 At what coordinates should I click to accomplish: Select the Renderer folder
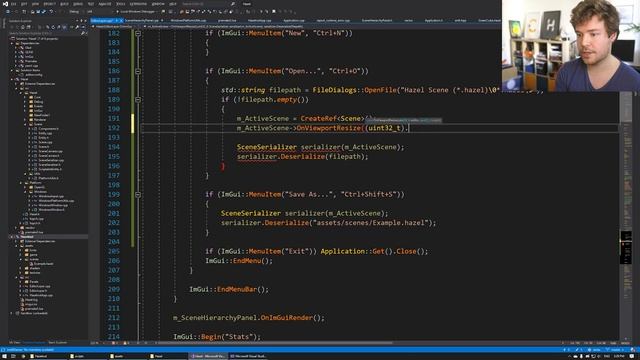[x=40, y=120]
